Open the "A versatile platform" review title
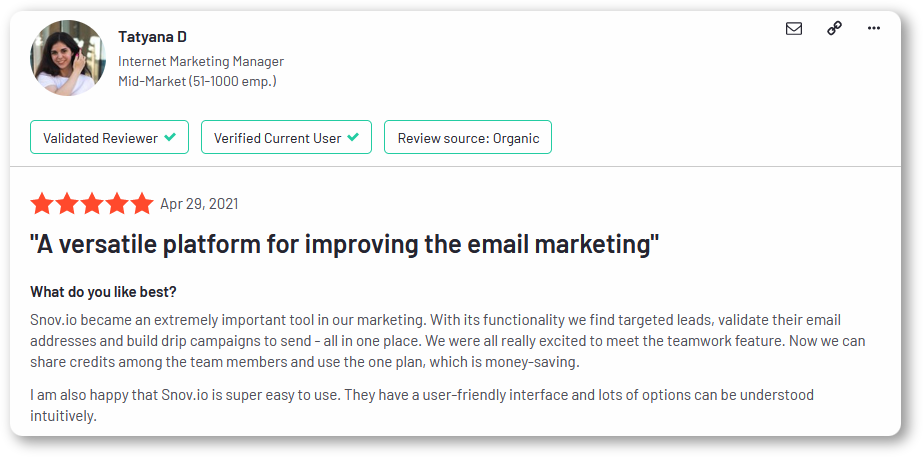The image size is (923, 457). click(344, 244)
